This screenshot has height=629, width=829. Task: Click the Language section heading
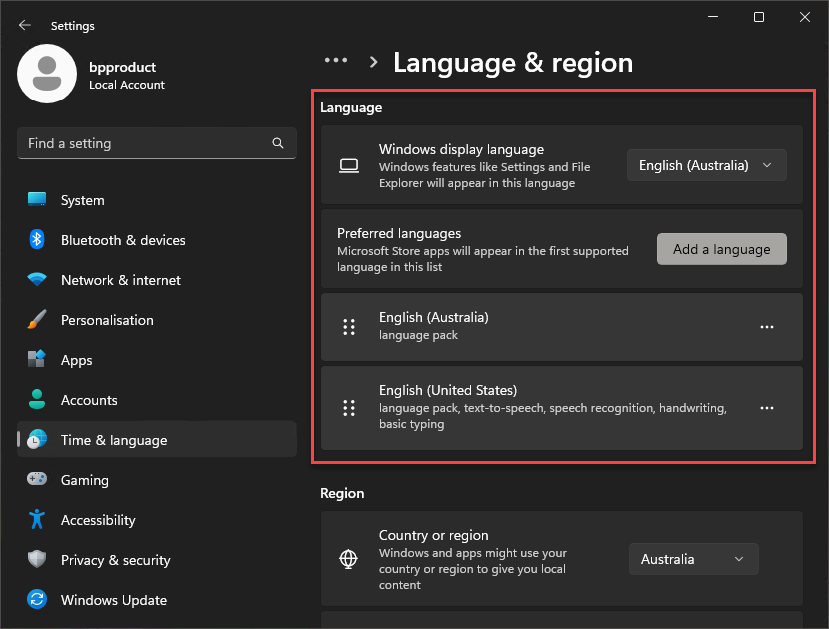point(351,107)
